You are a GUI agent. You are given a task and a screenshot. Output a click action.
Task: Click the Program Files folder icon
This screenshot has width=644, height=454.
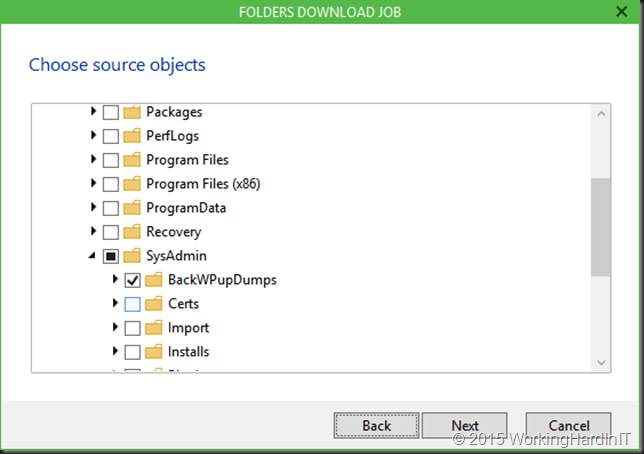[132, 160]
